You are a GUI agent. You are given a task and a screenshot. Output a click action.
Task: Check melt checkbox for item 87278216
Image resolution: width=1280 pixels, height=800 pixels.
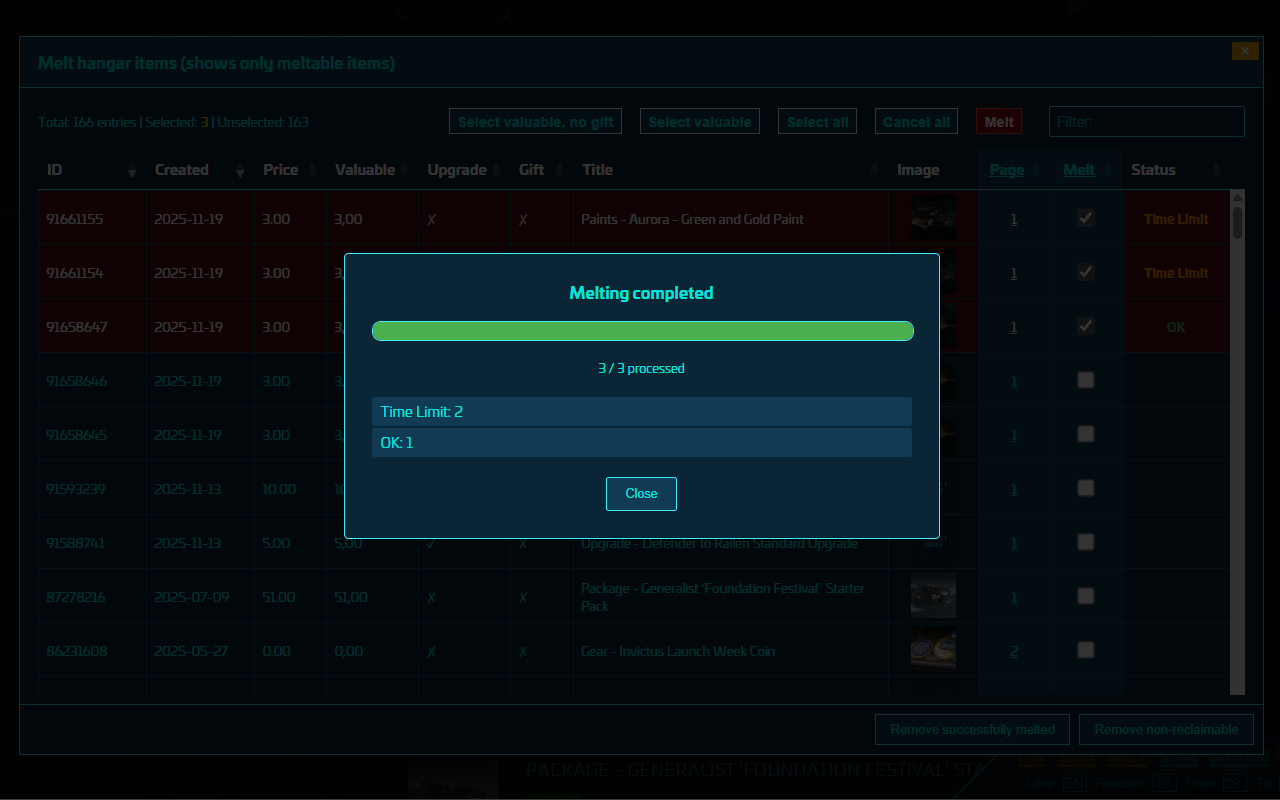1085,596
